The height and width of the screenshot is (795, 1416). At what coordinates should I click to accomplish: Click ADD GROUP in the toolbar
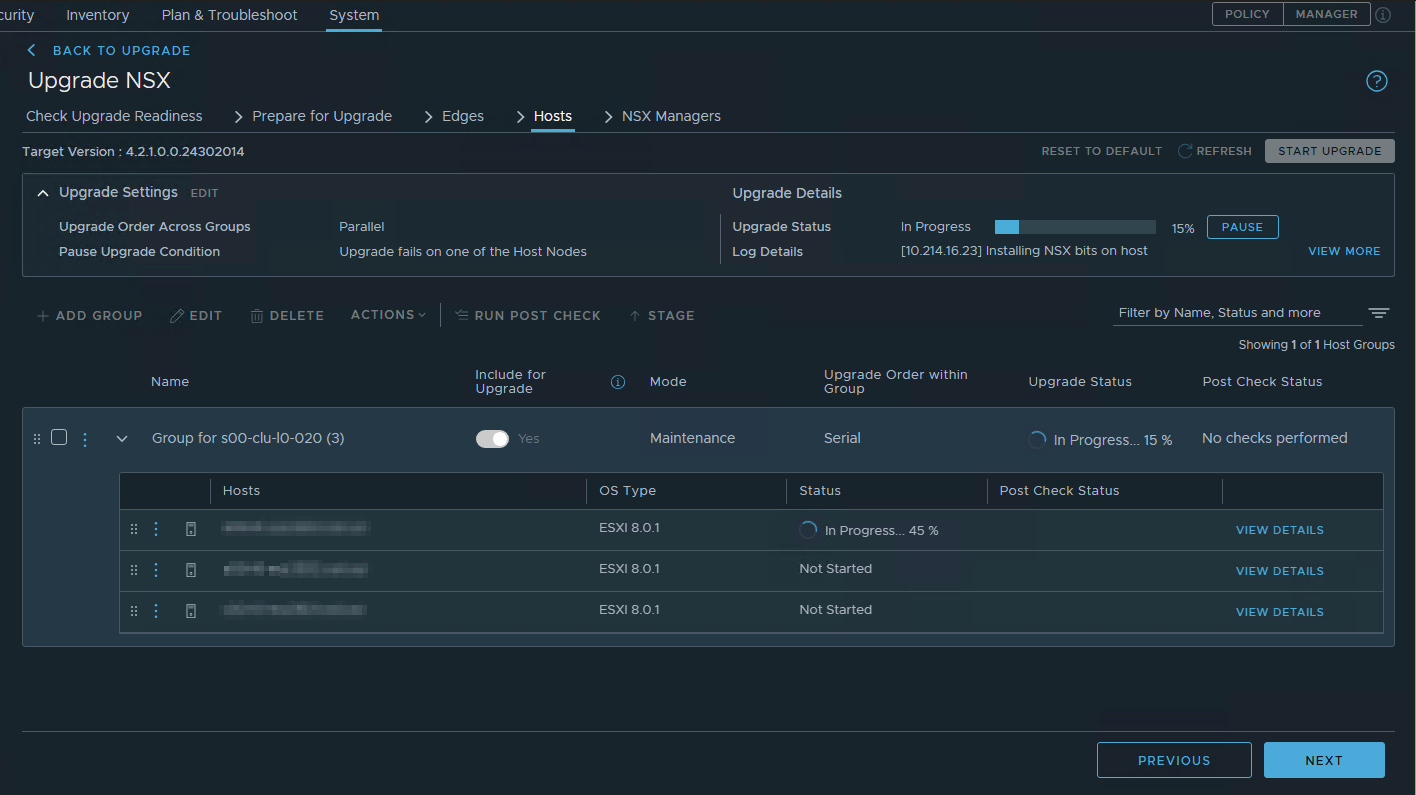89,315
